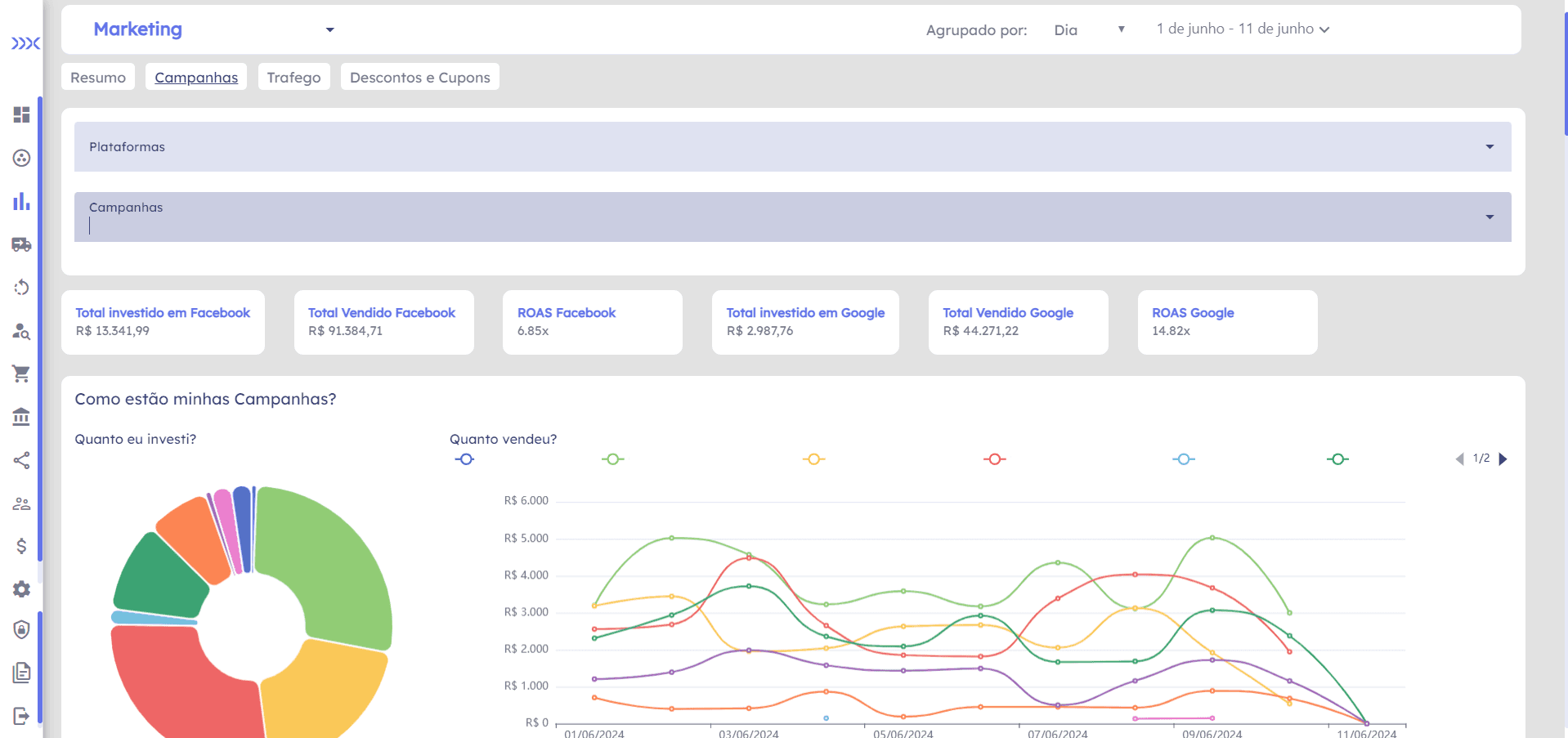
Task: Expand the Plataformas dropdown
Action: pos(792,147)
